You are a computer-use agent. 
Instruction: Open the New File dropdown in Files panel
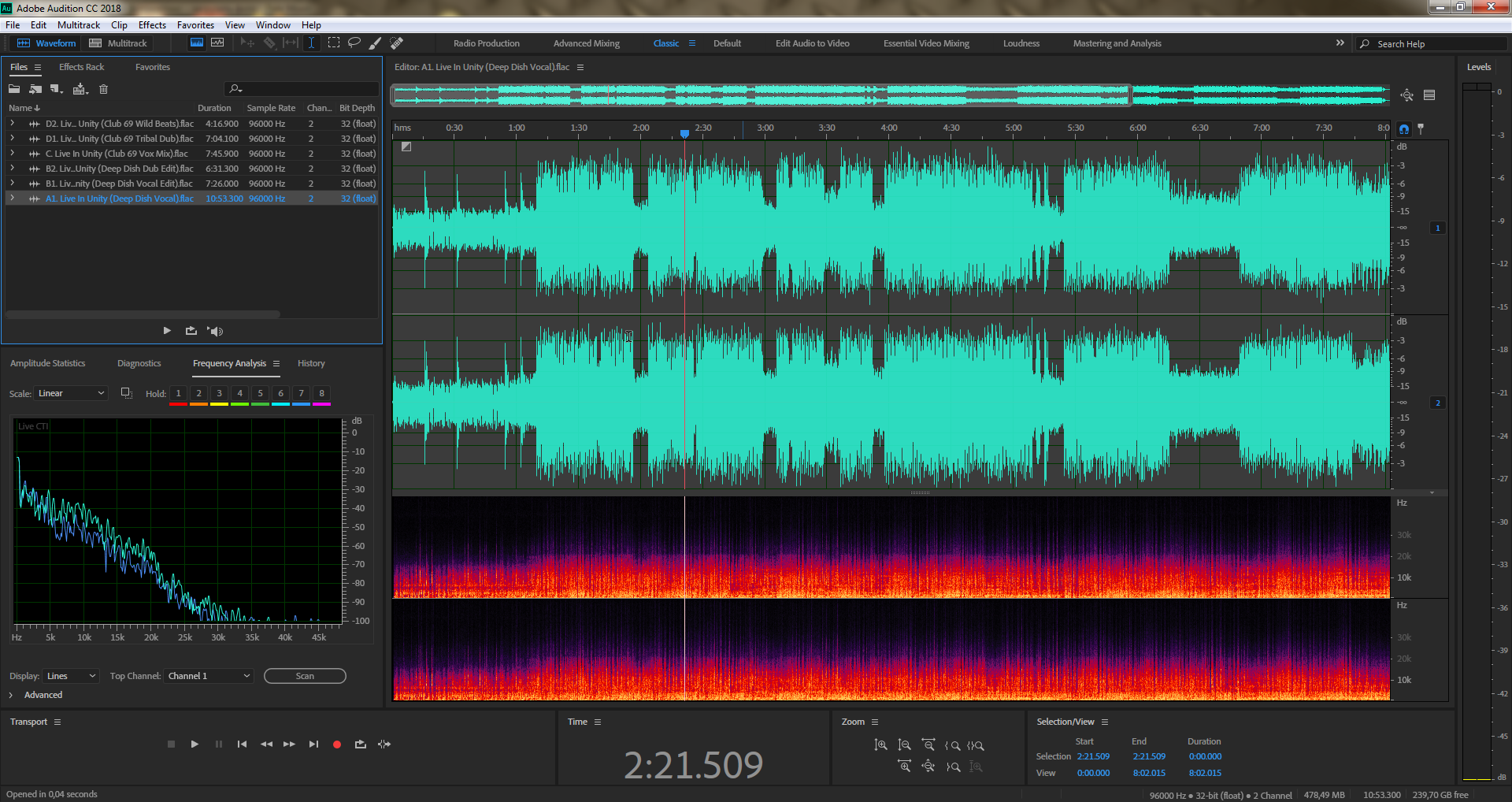pyautogui.click(x=57, y=89)
